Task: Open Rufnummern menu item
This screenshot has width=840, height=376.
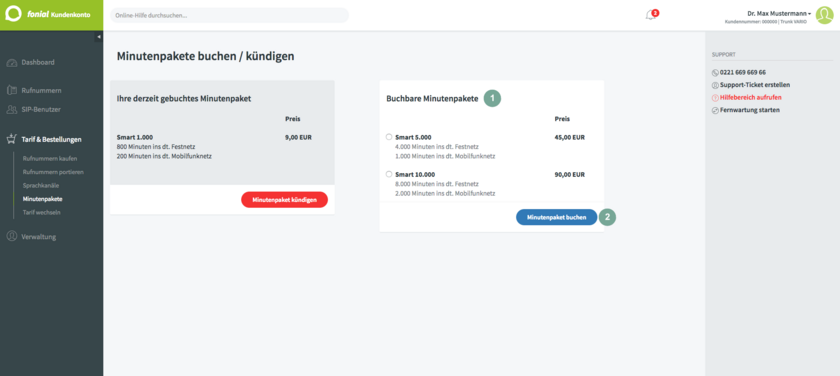Action: point(41,91)
